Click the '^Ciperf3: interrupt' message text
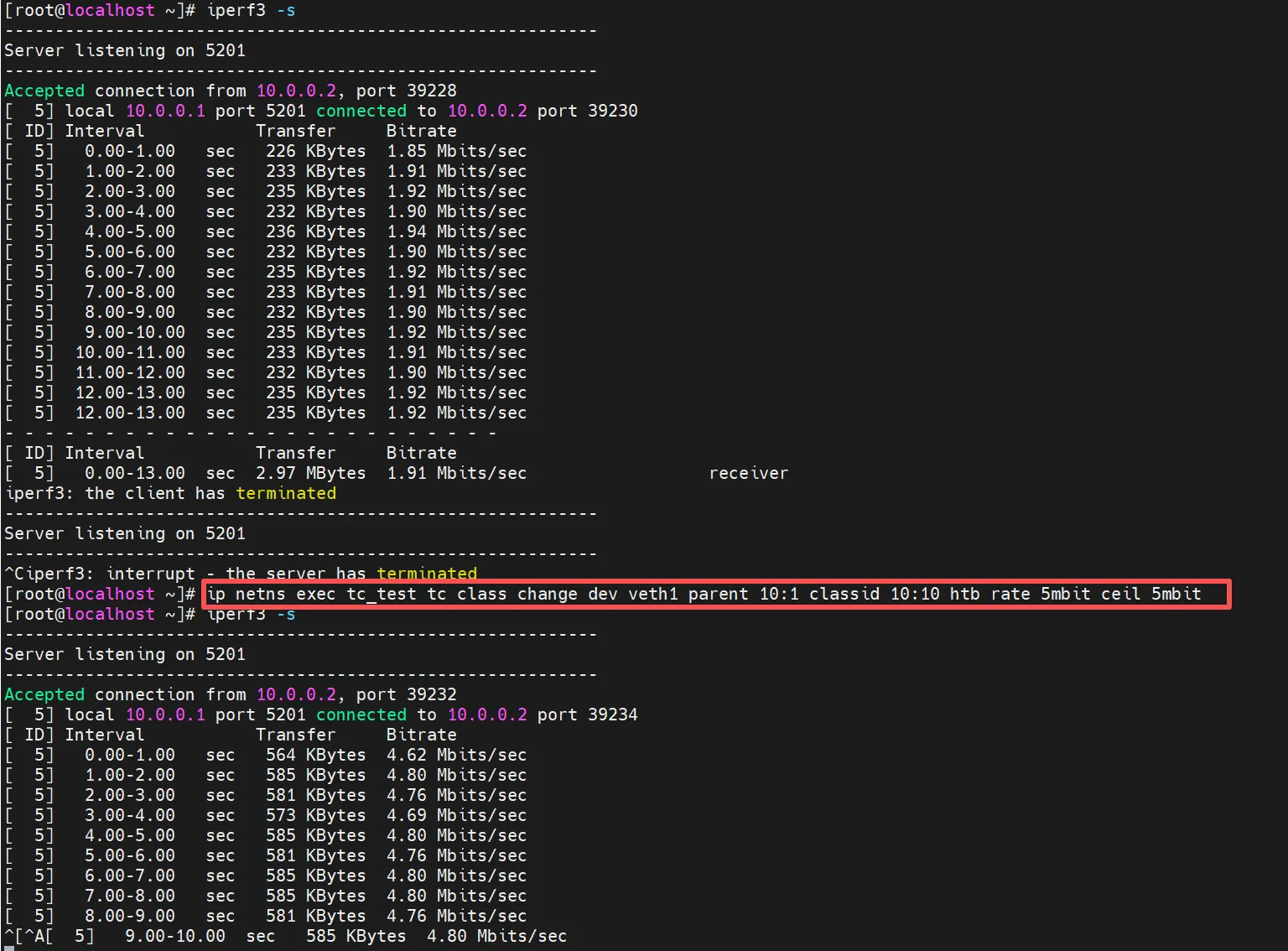 (101, 574)
